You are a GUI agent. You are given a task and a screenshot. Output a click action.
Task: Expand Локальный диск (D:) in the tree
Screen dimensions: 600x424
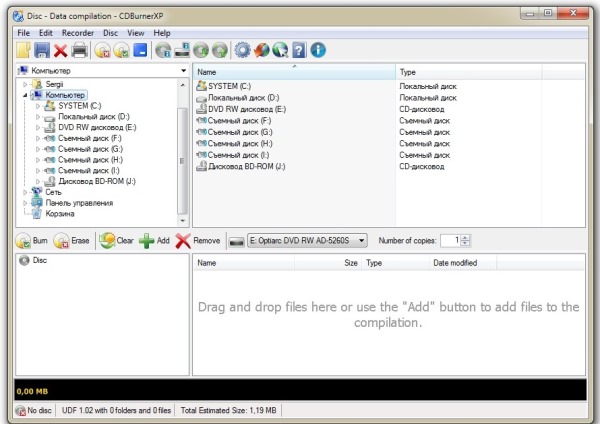pyautogui.click(x=38, y=116)
